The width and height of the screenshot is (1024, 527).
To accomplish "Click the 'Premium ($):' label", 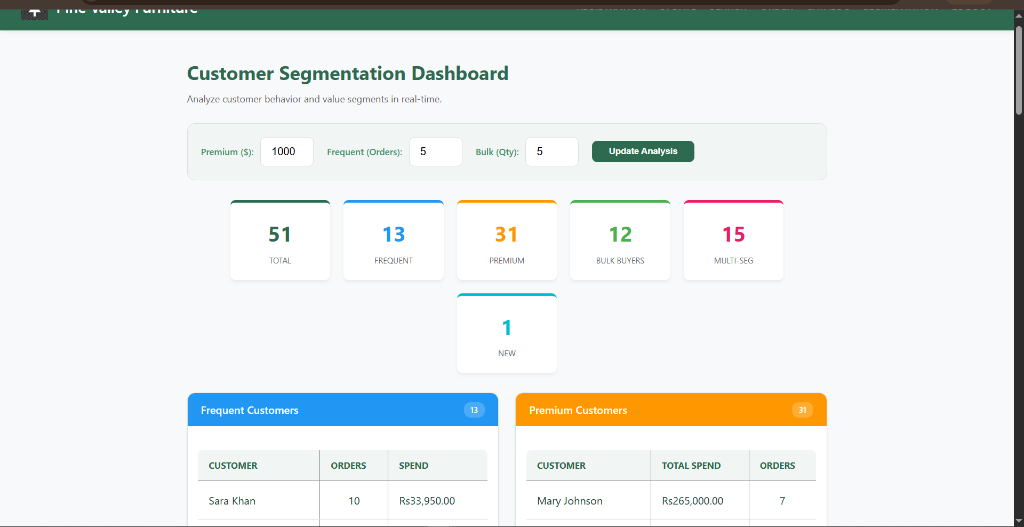I will click(227, 152).
